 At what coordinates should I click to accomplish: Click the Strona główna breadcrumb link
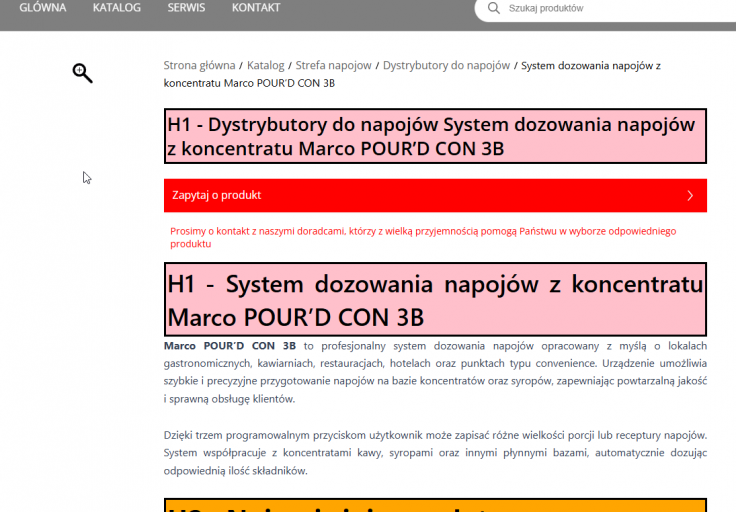click(x=199, y=65)
